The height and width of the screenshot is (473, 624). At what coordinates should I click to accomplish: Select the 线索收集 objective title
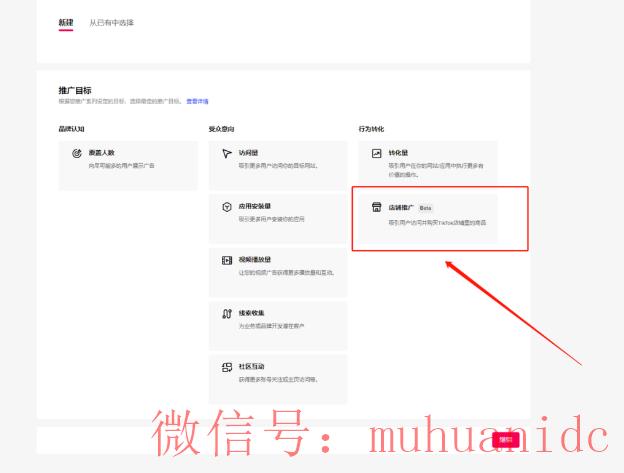[252, 313]
